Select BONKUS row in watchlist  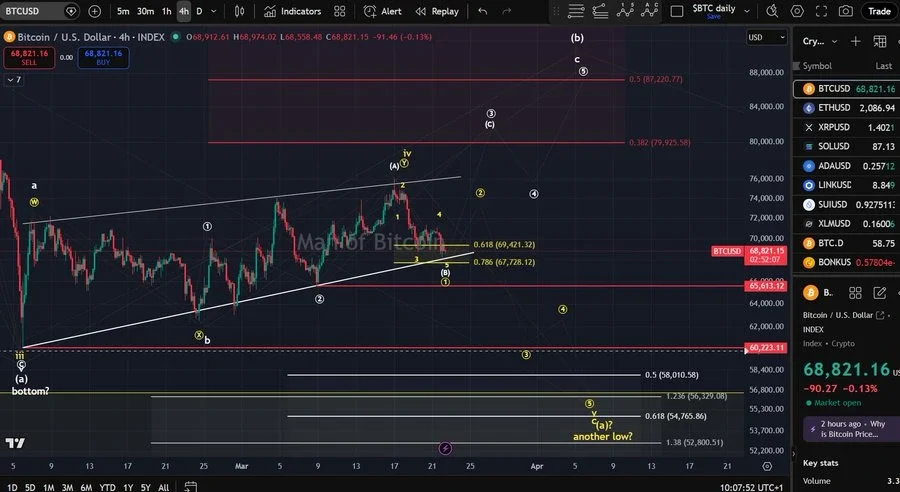[847, 262]
